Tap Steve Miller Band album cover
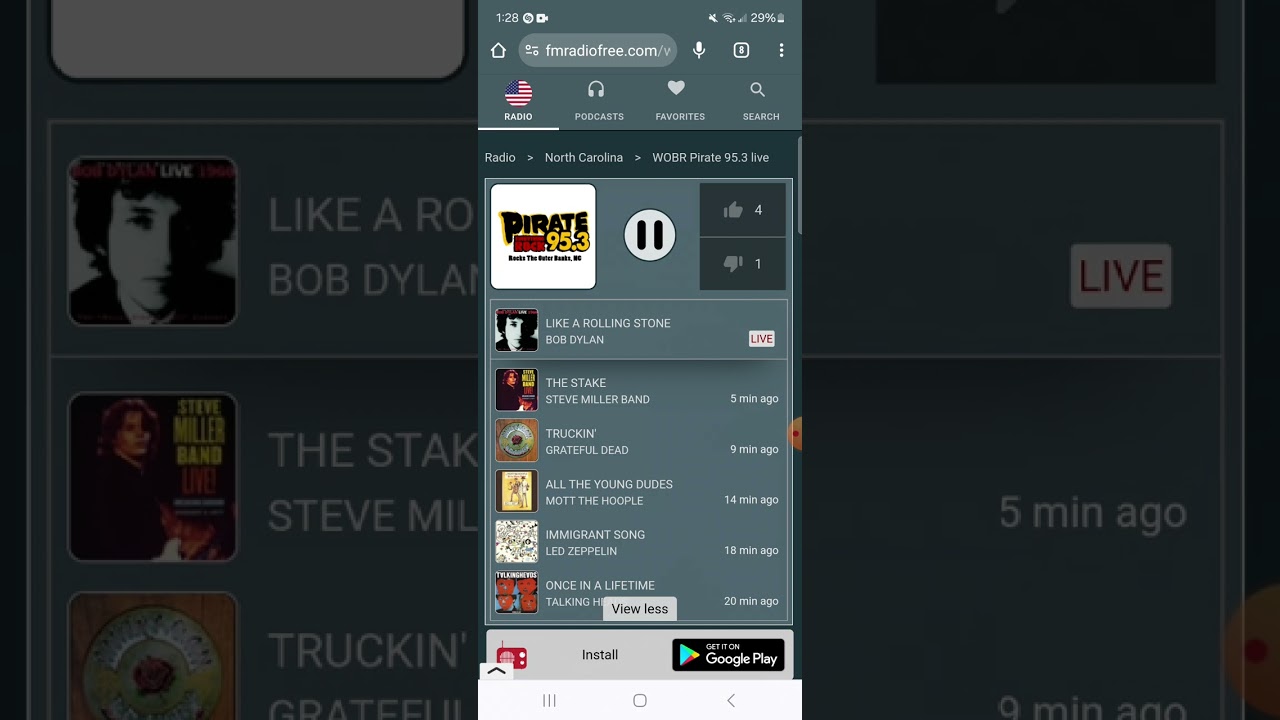Screen dimensions: 1280x720 pyautogui.click(x=516, y=390)
